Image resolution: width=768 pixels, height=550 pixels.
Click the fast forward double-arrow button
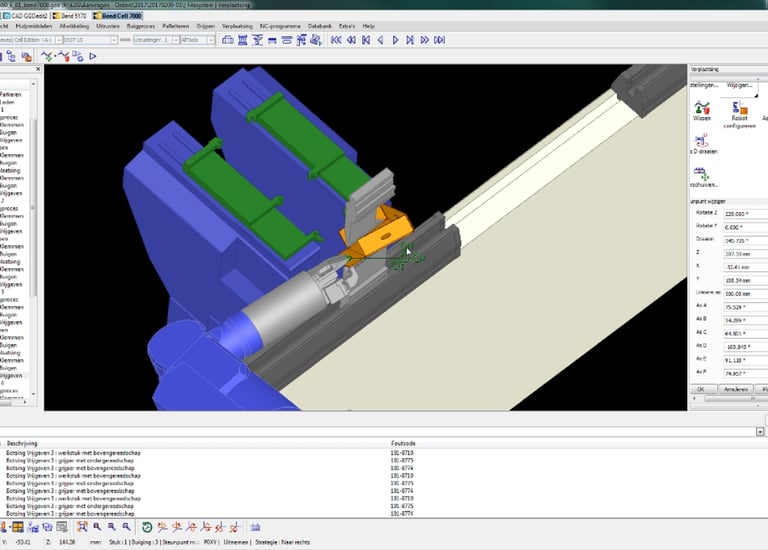click(x=425, y=40)
